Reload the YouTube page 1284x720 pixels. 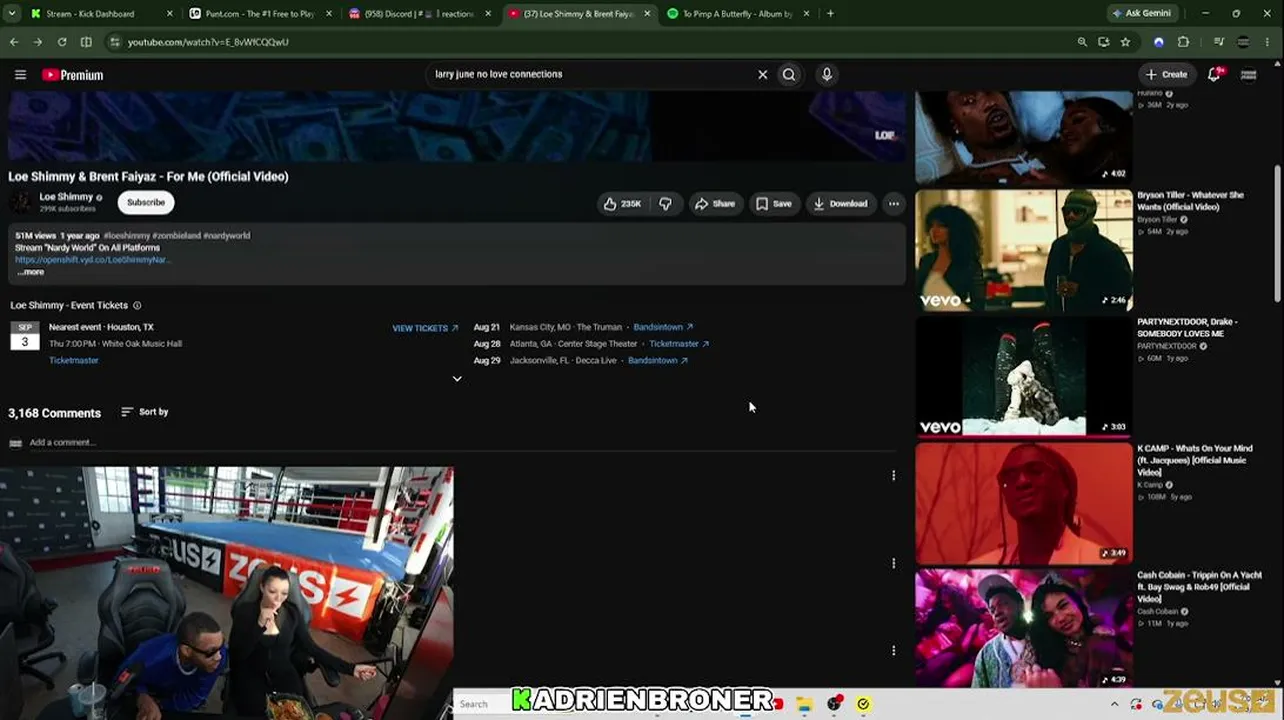tap(62, 42)
